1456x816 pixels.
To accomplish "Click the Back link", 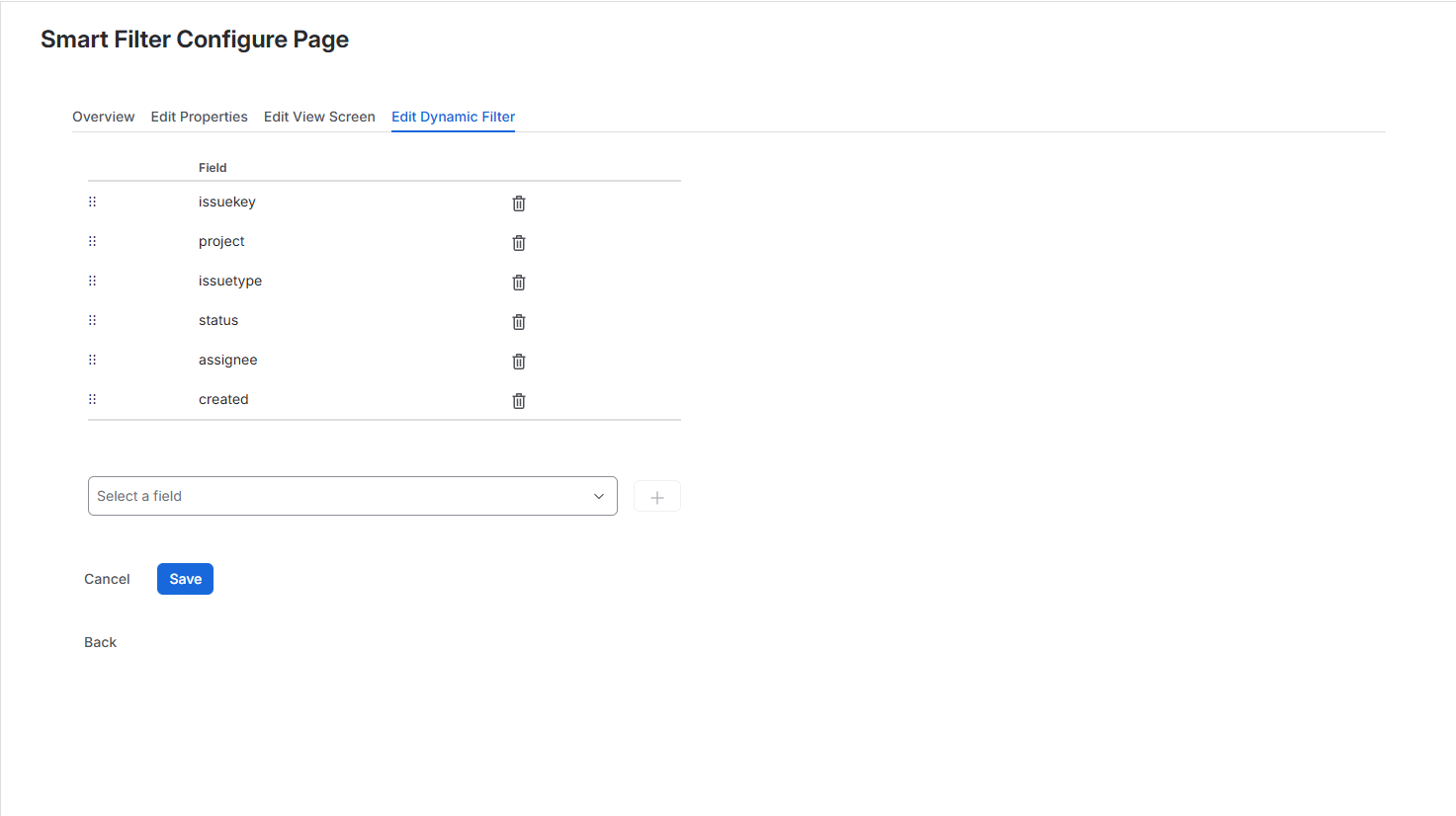I will [x=100, y=642].
